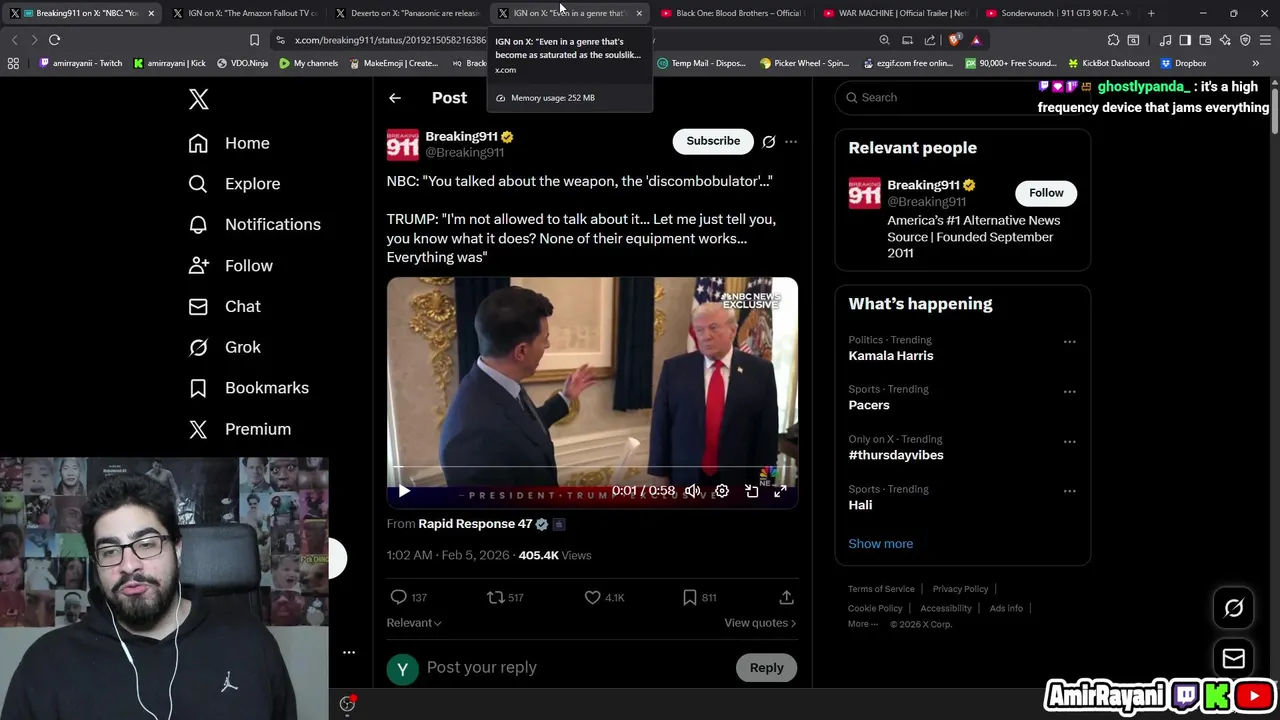
Task: Open Explore in X sidebar
Action: click(x=234, y=184)
